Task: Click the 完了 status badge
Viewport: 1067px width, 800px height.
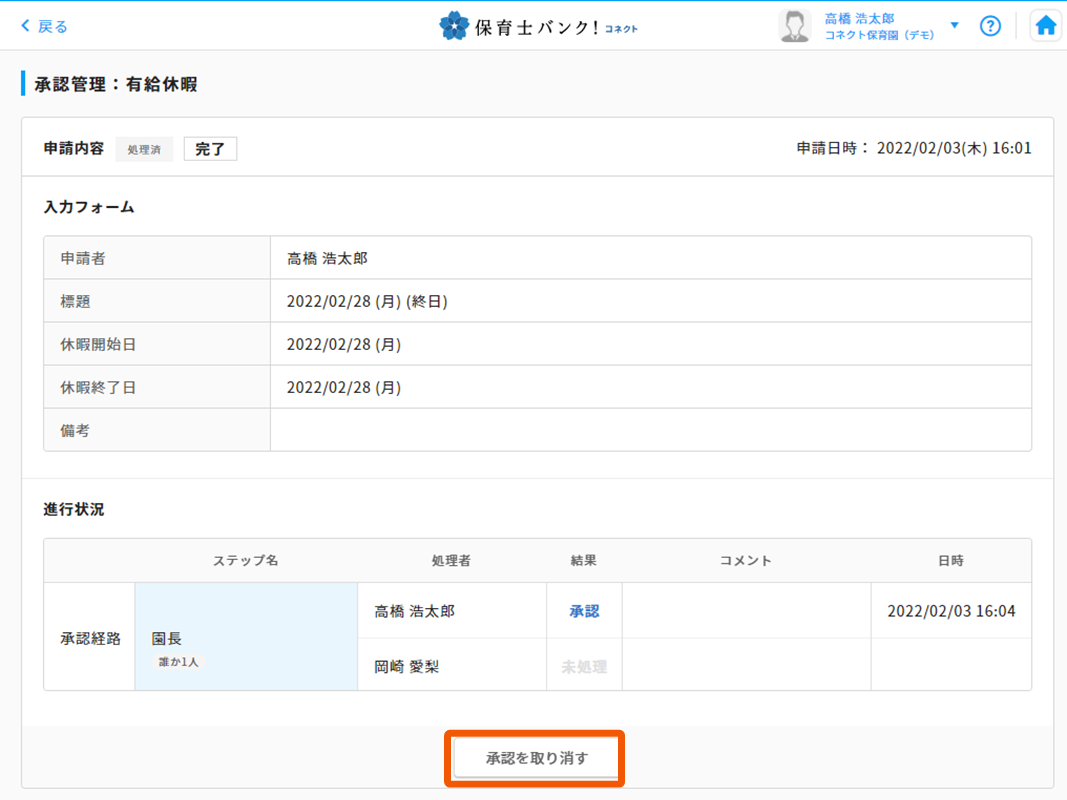Action: [210, 149]
